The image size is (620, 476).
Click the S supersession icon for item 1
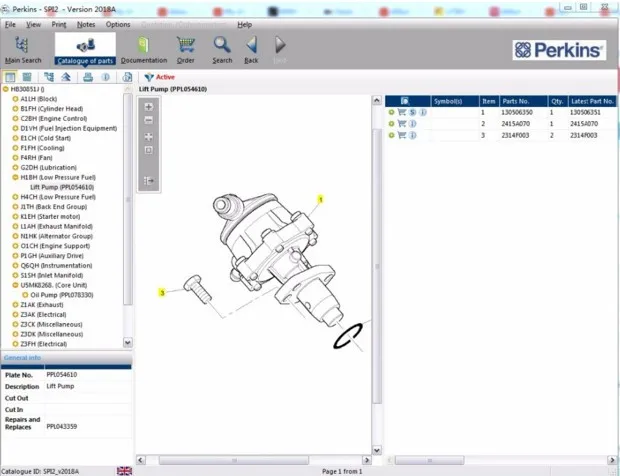point(412,112)
